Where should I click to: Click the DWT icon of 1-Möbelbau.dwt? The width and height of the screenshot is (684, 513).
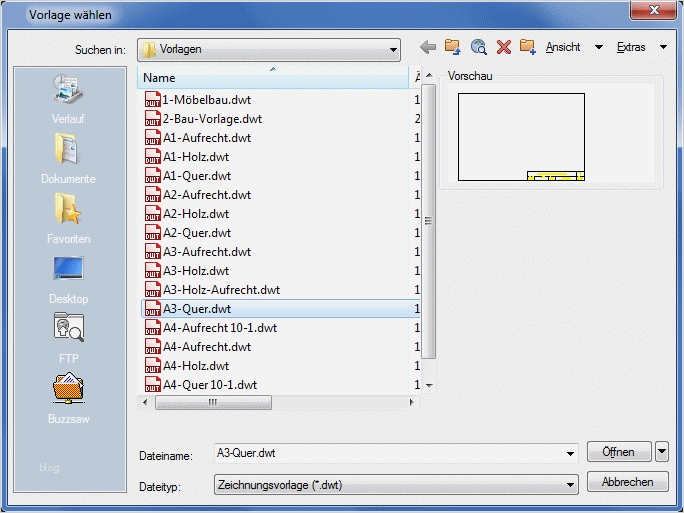(153, 99)
